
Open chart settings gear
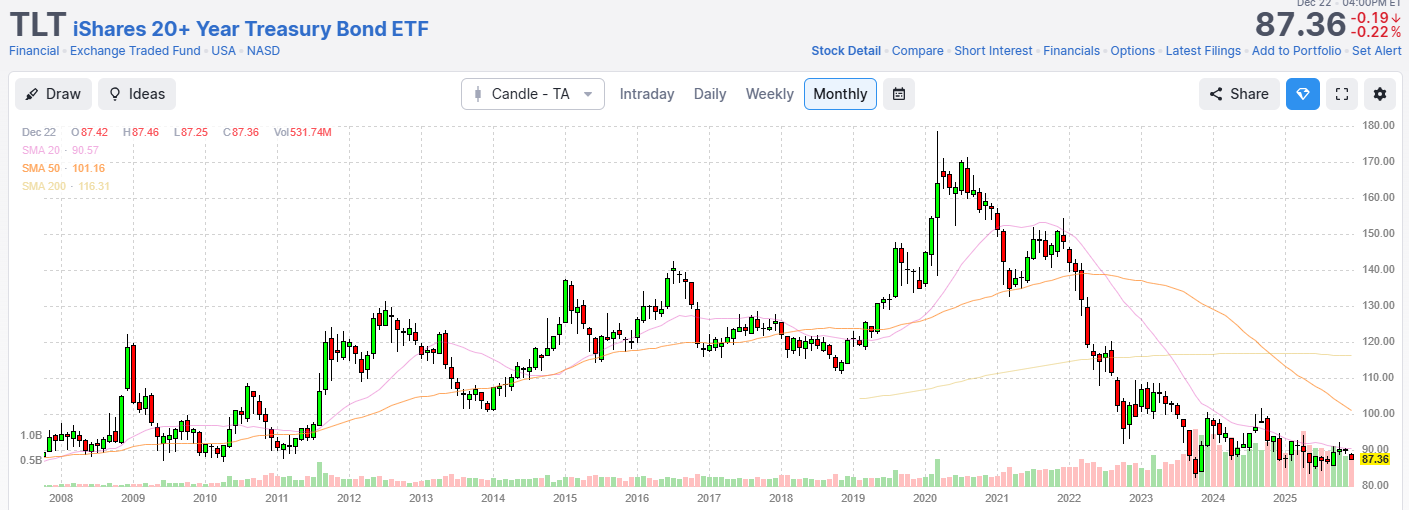1380,94
